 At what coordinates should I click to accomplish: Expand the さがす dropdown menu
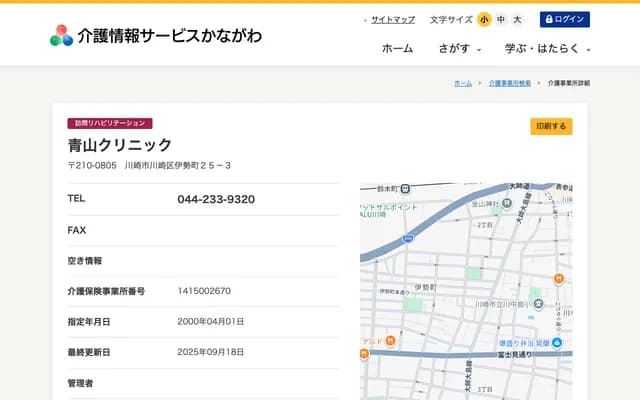pos(460,49)
